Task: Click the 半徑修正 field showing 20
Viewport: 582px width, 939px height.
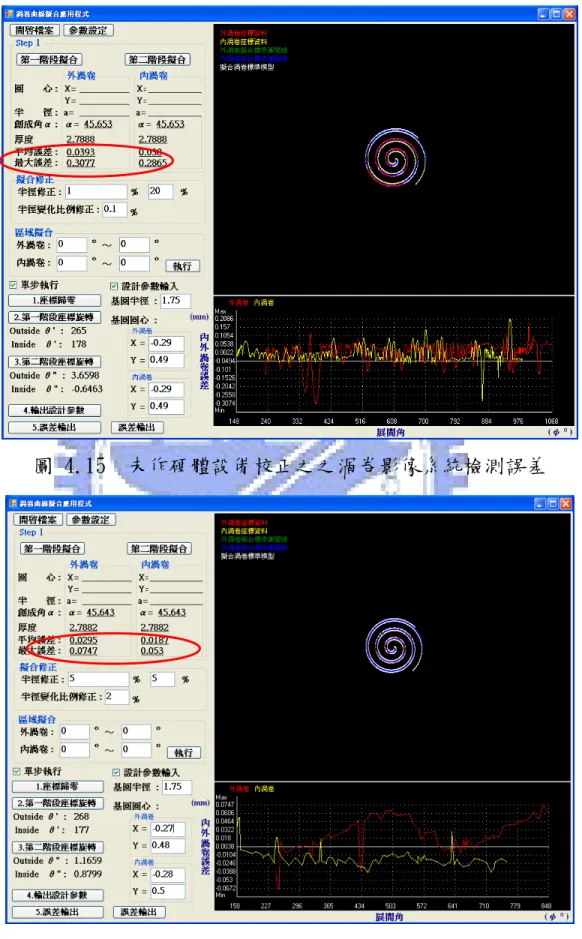Action: 160,192
